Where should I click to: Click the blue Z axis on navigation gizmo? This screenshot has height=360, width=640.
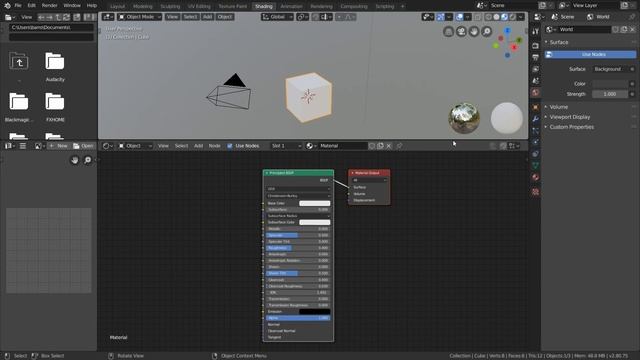(507, 31)
